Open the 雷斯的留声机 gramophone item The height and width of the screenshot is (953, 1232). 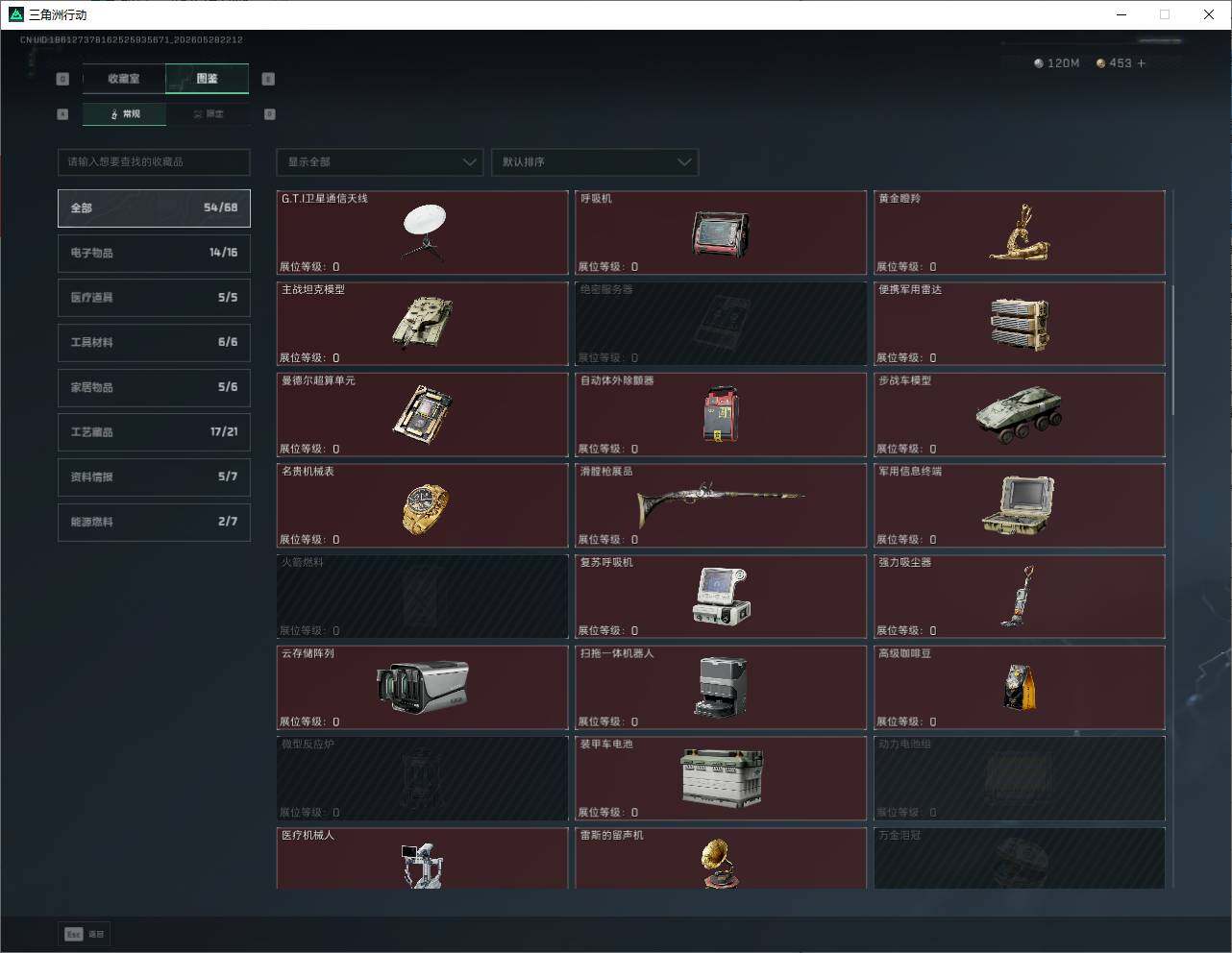pos(721,858)
